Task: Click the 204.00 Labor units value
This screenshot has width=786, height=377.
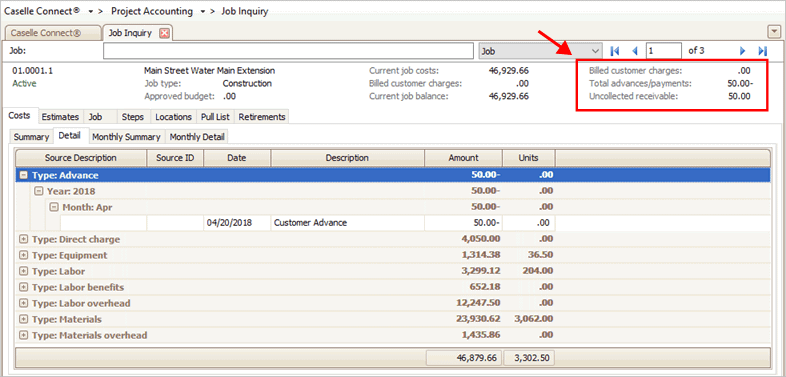Action: (x=537, y=271)
